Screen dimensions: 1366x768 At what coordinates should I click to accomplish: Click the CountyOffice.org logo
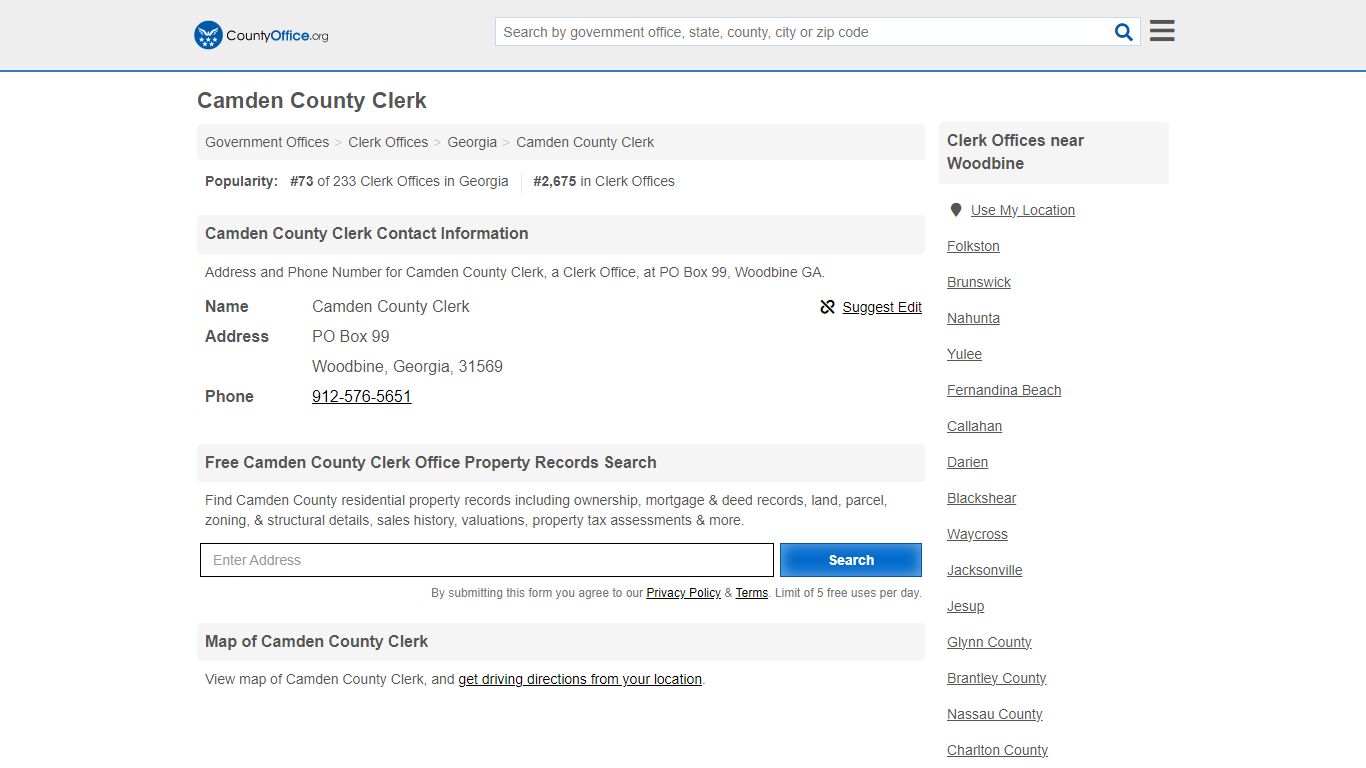(261, 35)
